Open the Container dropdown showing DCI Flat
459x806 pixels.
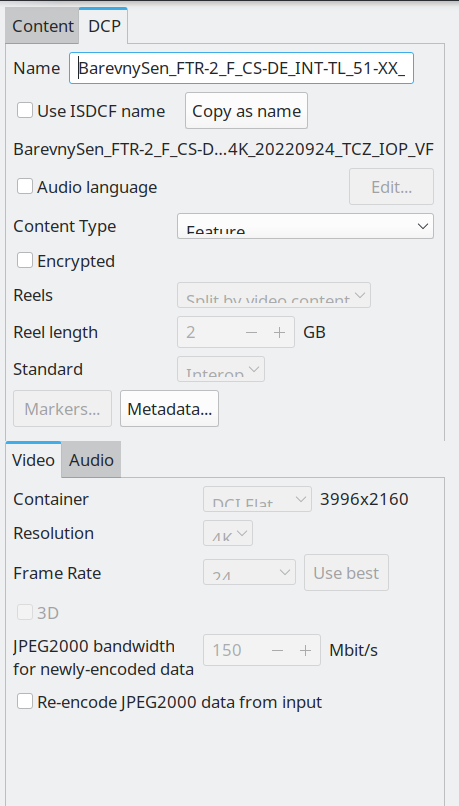tap(258, 499)
